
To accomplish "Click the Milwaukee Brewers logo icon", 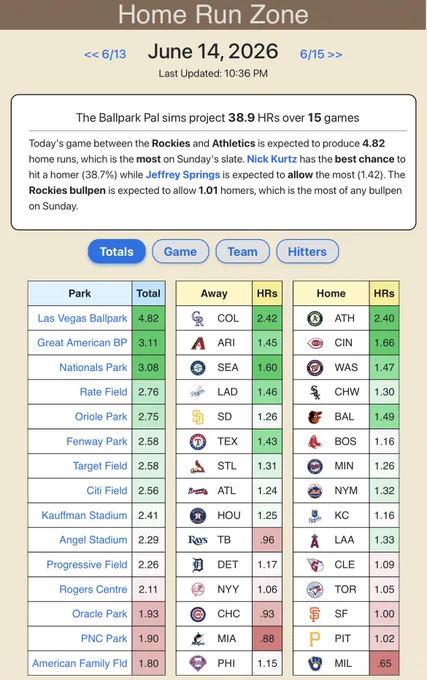I will [315, 663].
